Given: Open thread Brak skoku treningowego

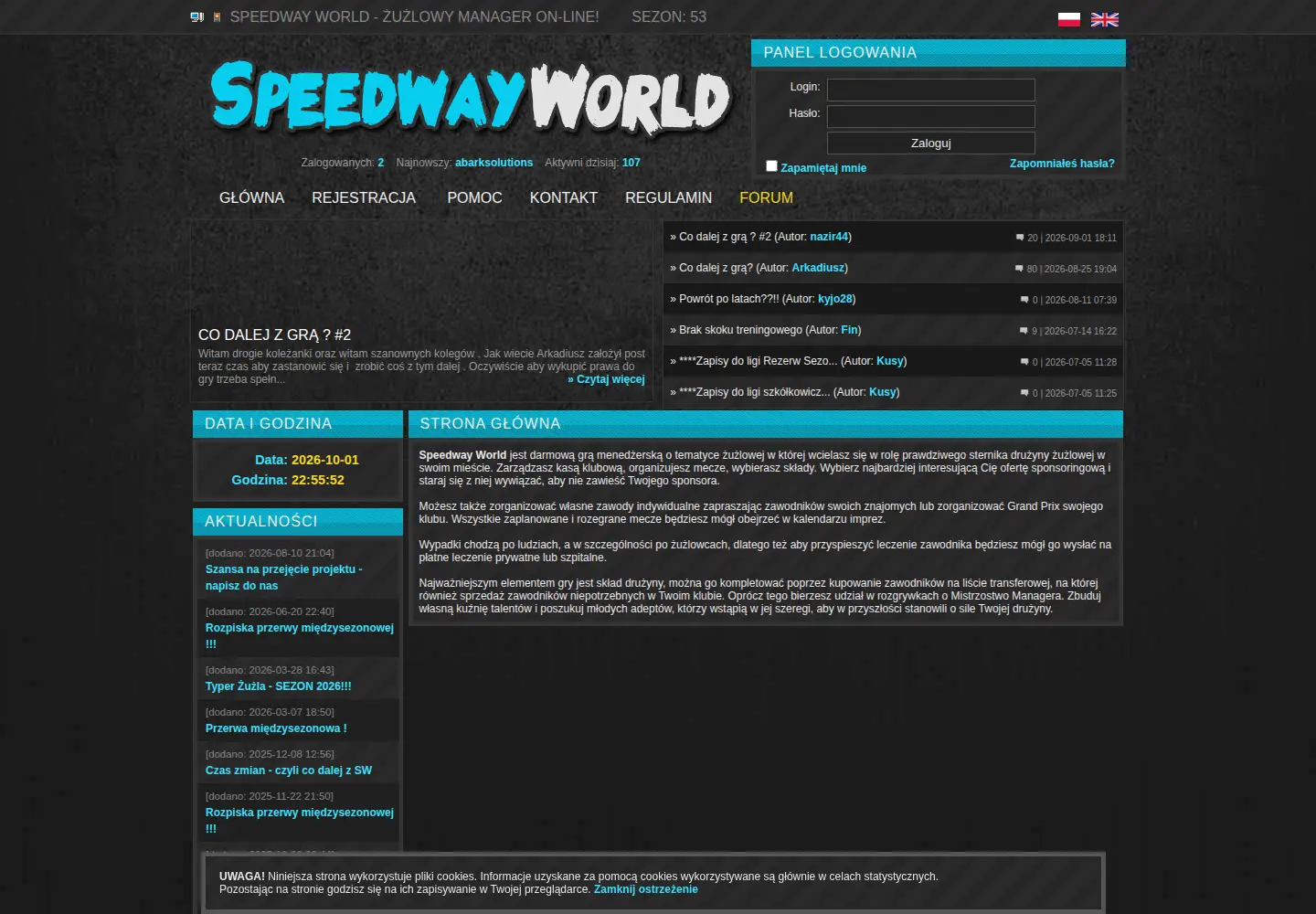Looking at the screenshot, I should point(740,330).
